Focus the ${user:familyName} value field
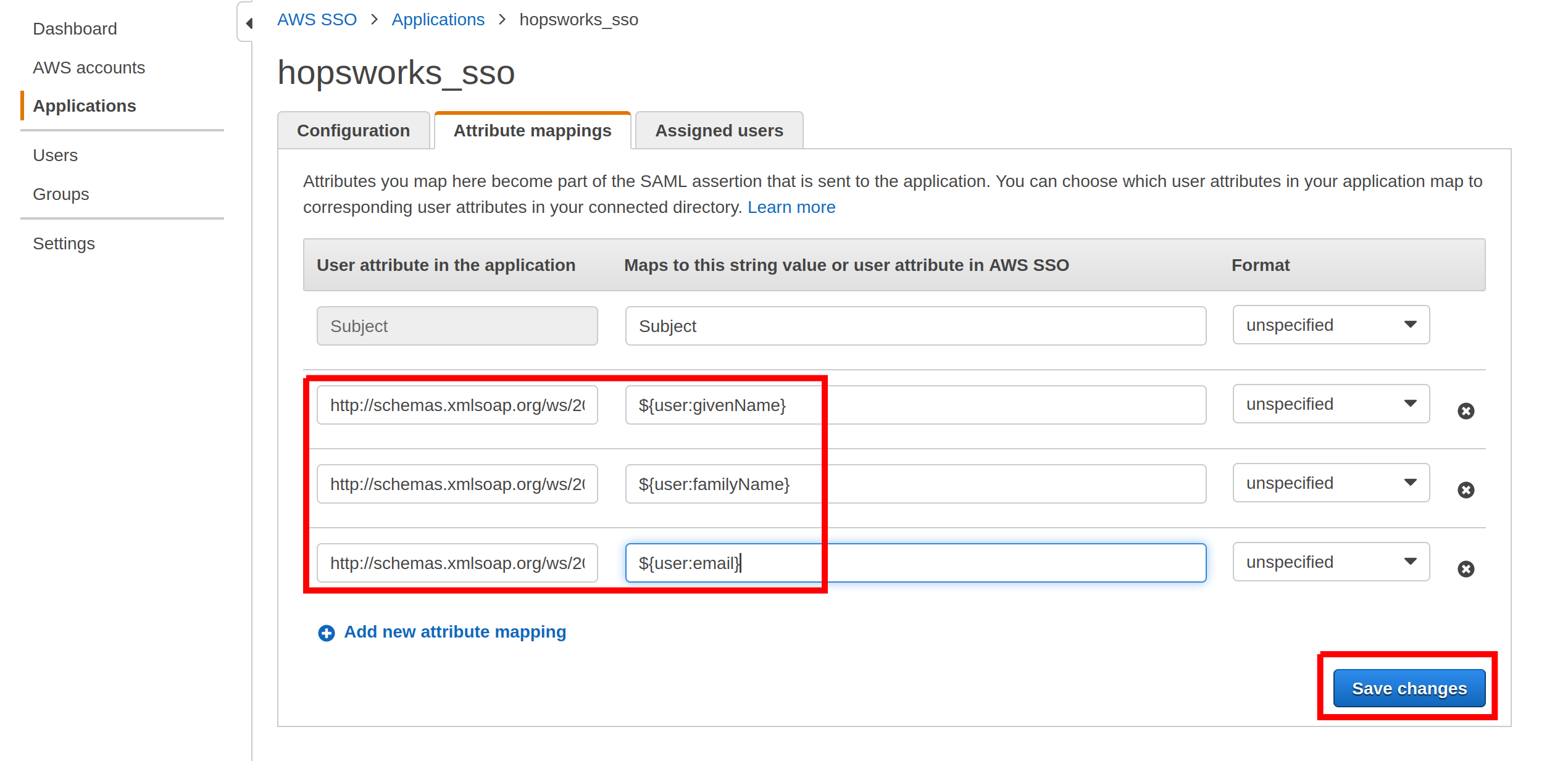The image size is (1568, 761). (x=915, y=484)
